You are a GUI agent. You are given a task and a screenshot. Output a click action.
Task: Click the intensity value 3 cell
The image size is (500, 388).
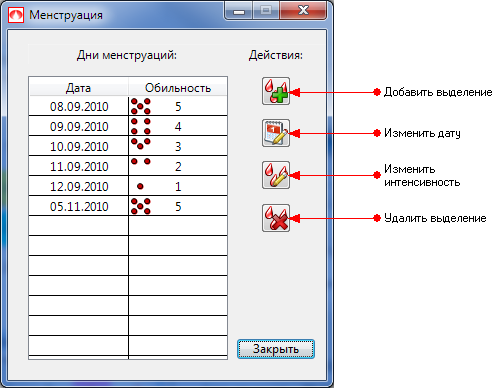pyautogui.click(x=178, y=146)
